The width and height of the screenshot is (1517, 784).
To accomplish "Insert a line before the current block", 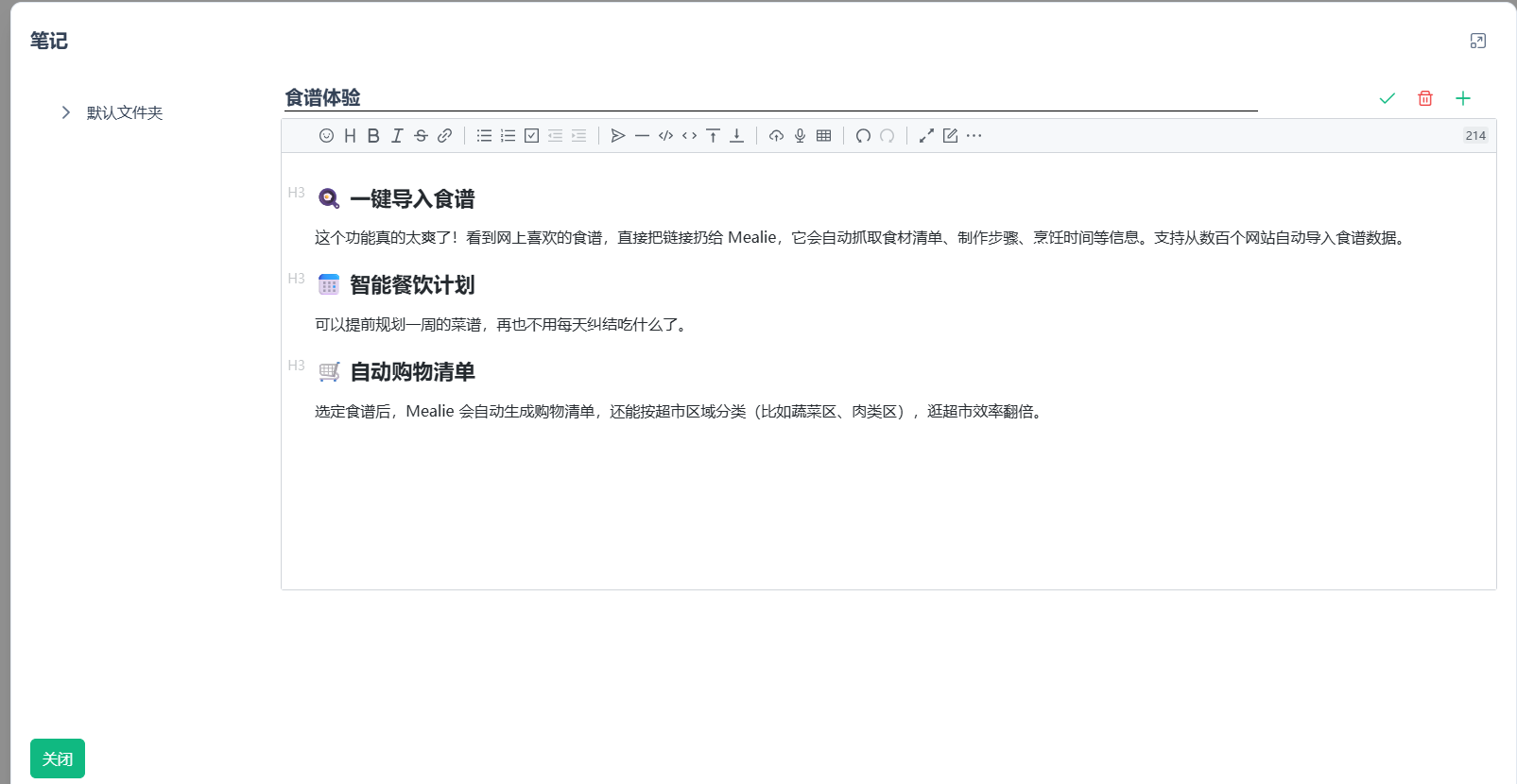I will click(x=713, y=136).
